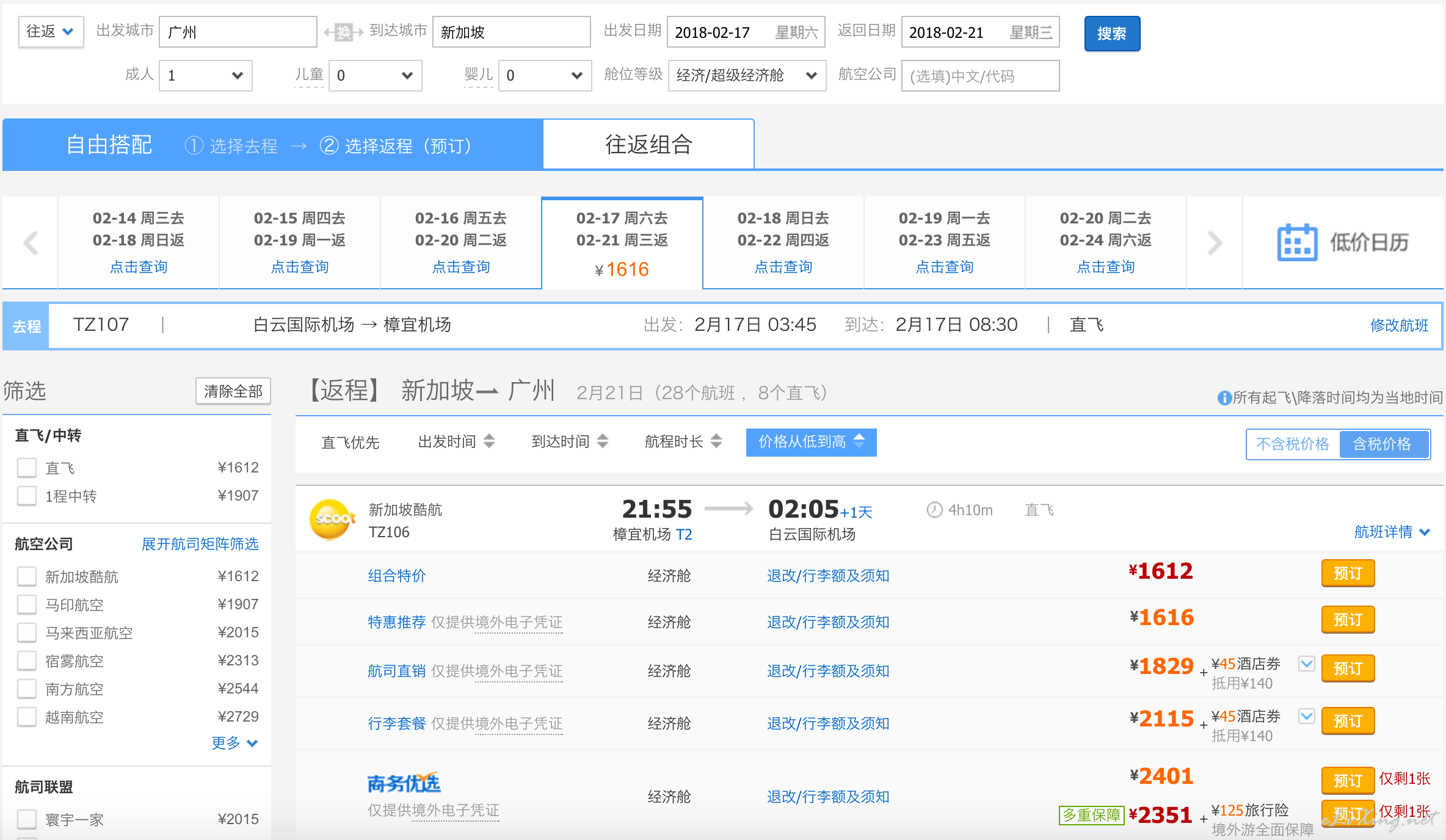The height and width of the screenshot is (840, 1446).
Task: Check the 越南航空 airline filter
Action: [x=27, y=717]
